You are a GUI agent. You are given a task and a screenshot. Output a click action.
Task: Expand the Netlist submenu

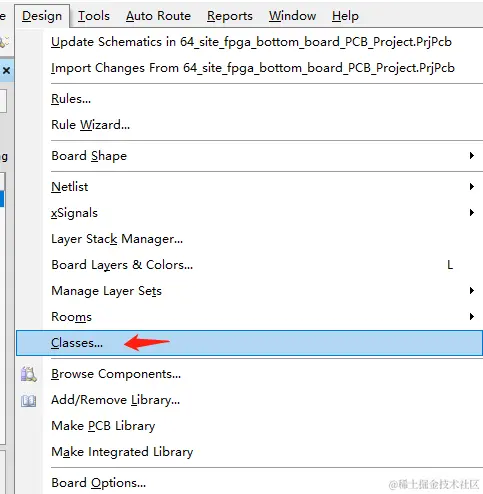point(250,187)
